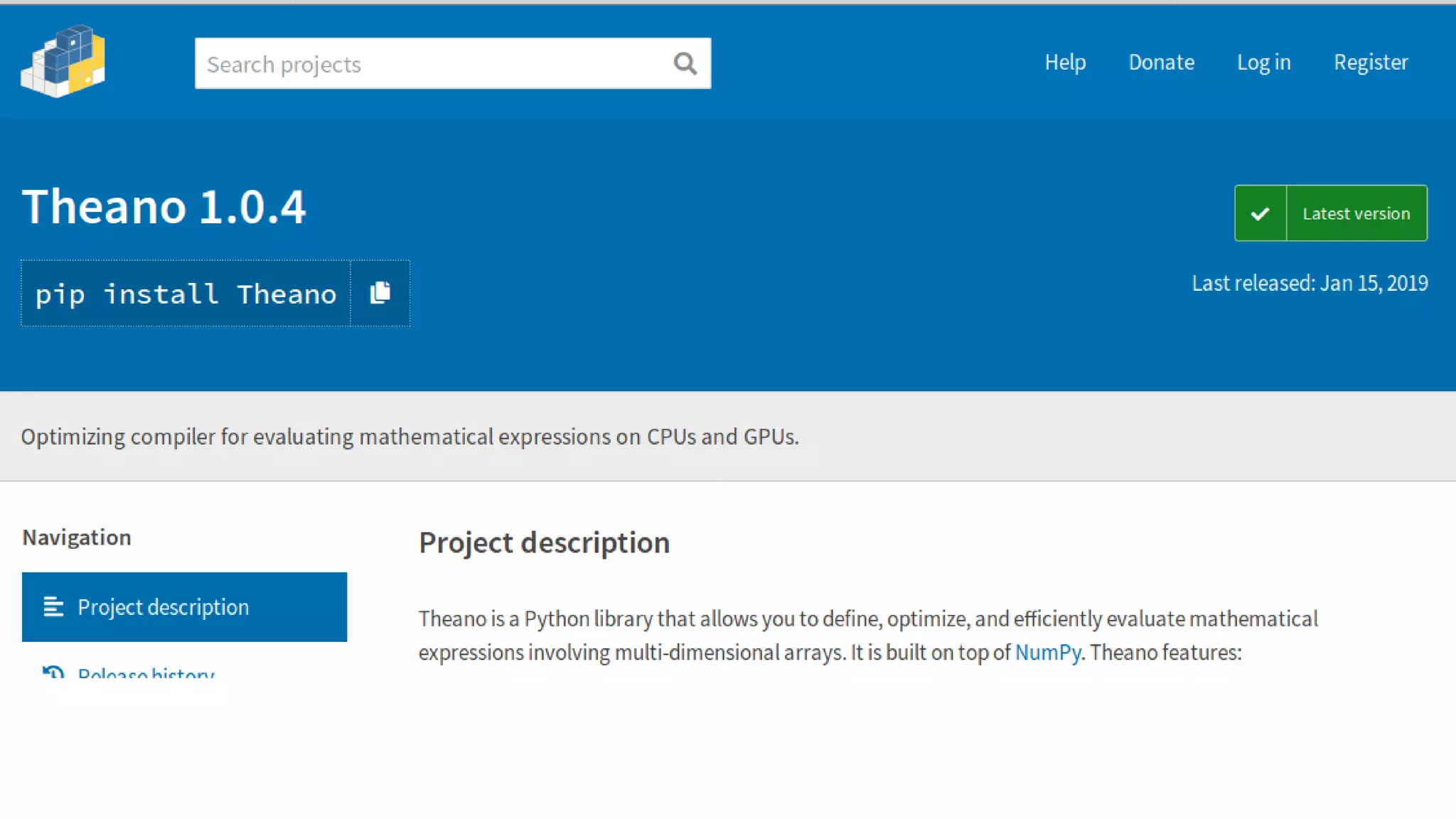The image size is (1456, 819).
Task: Click the Project description main heading
Action: [544, 542]
